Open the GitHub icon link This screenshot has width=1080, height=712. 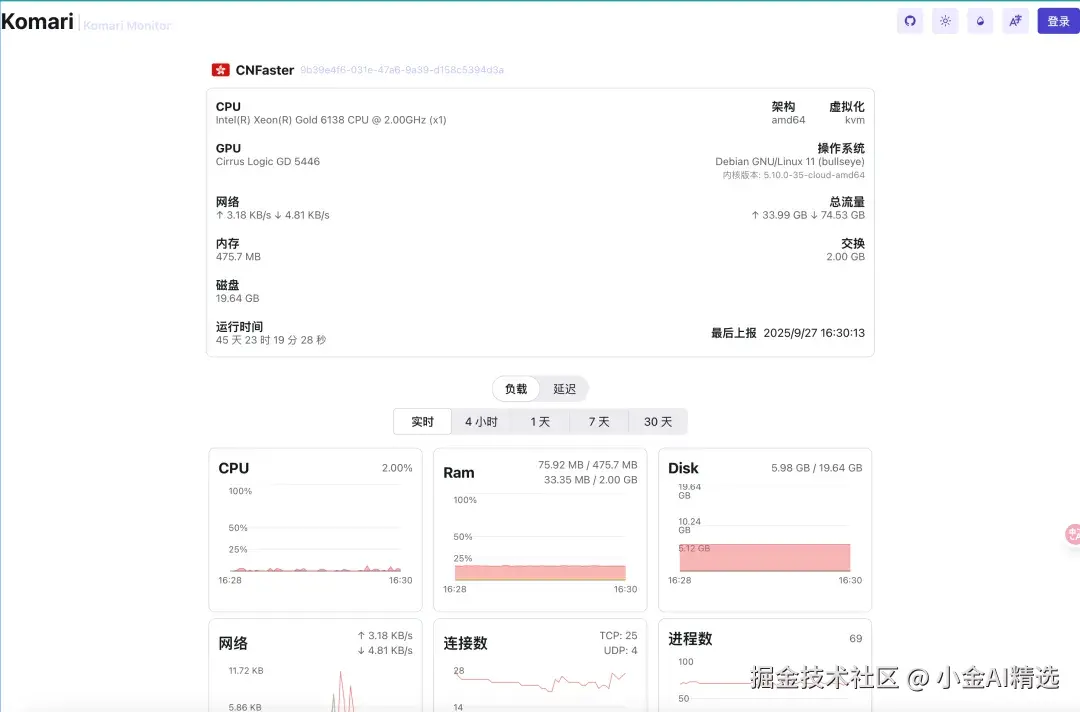click(910, 21)
